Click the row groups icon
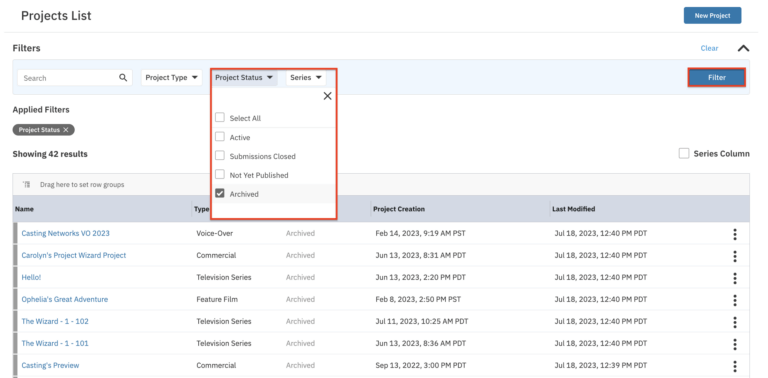This screenshot has height=378, width=768. click(x=27, y=185)
